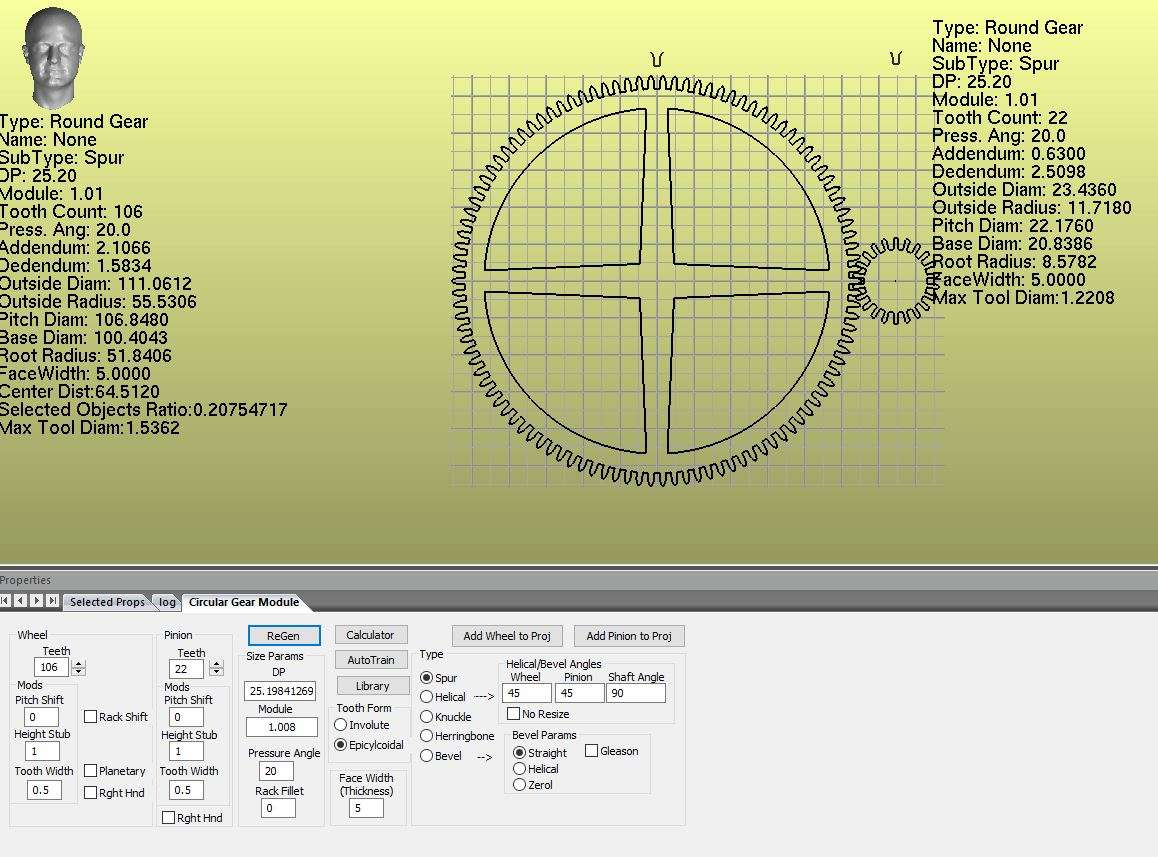Go to next tab navigation arrow

coord(36,601)
